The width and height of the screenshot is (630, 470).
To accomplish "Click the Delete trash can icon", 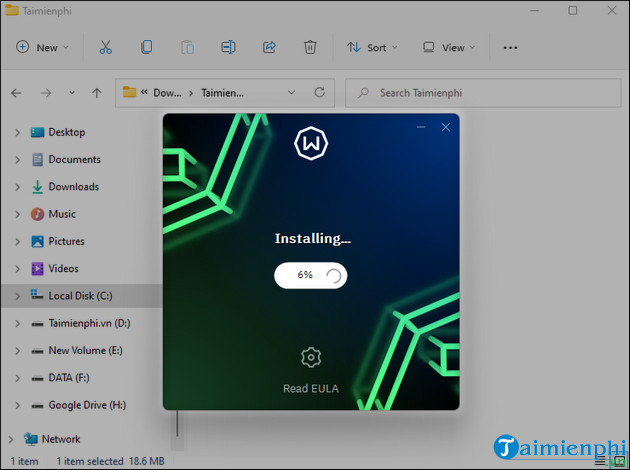I will [310, 47].
